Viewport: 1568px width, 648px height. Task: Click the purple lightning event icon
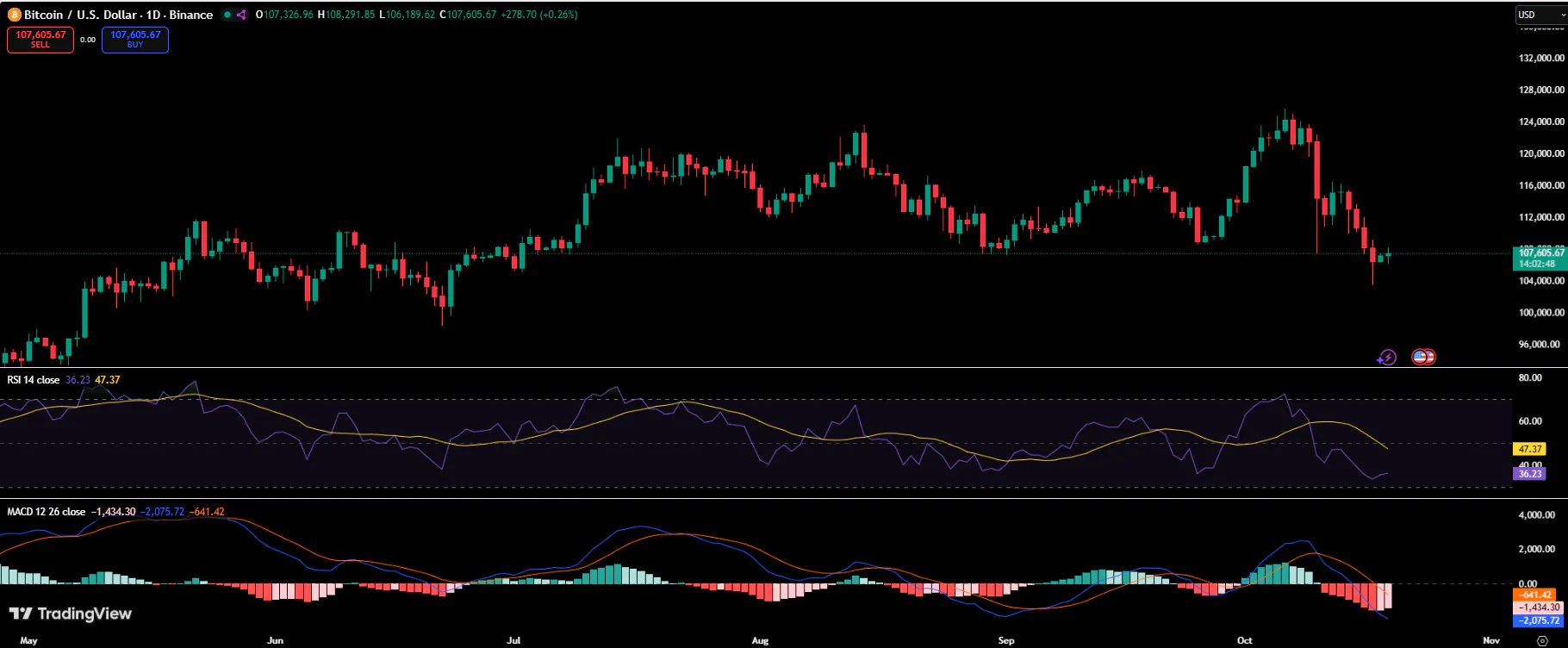1386,357
